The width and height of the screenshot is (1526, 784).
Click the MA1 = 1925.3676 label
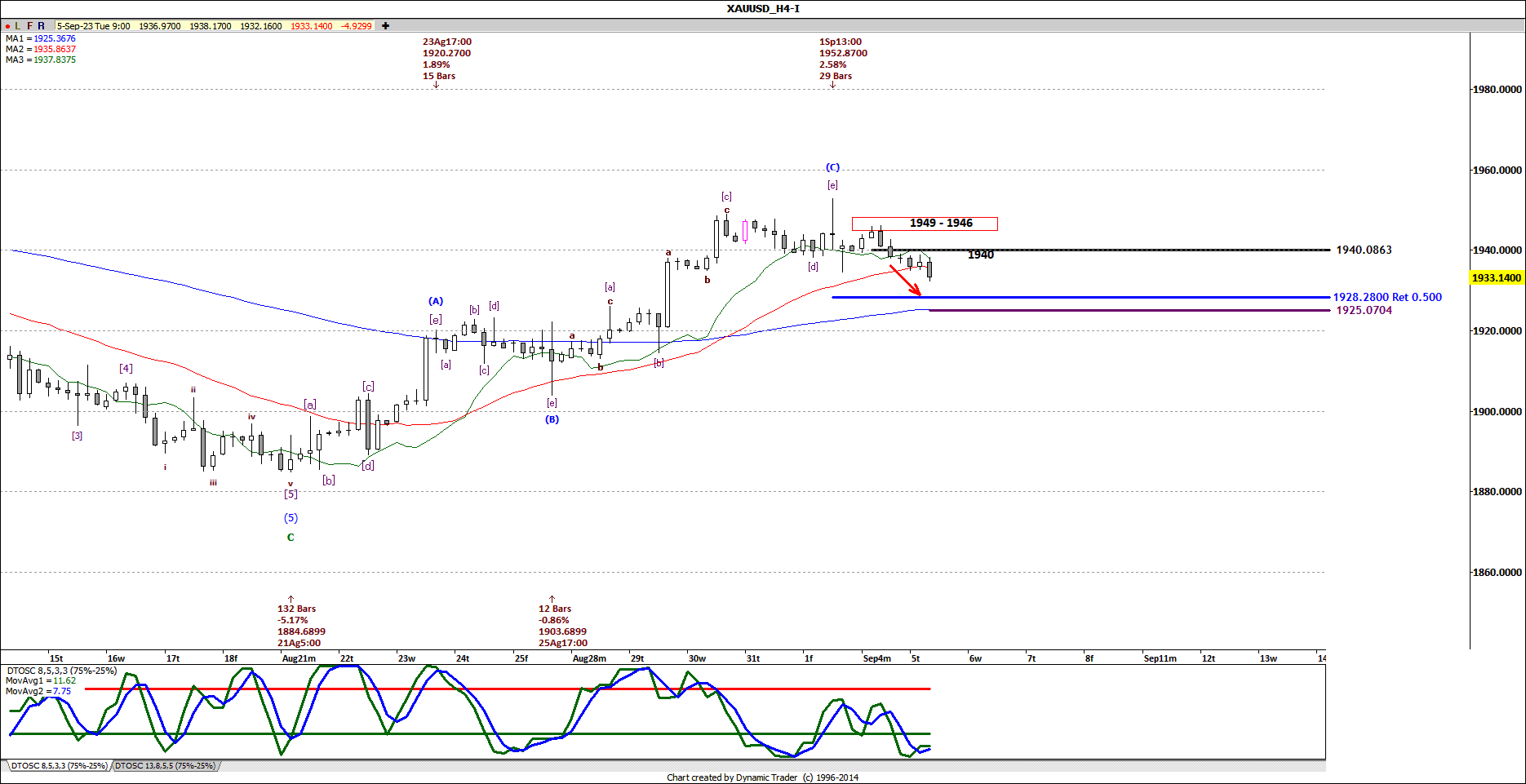(x=39, y=38)
